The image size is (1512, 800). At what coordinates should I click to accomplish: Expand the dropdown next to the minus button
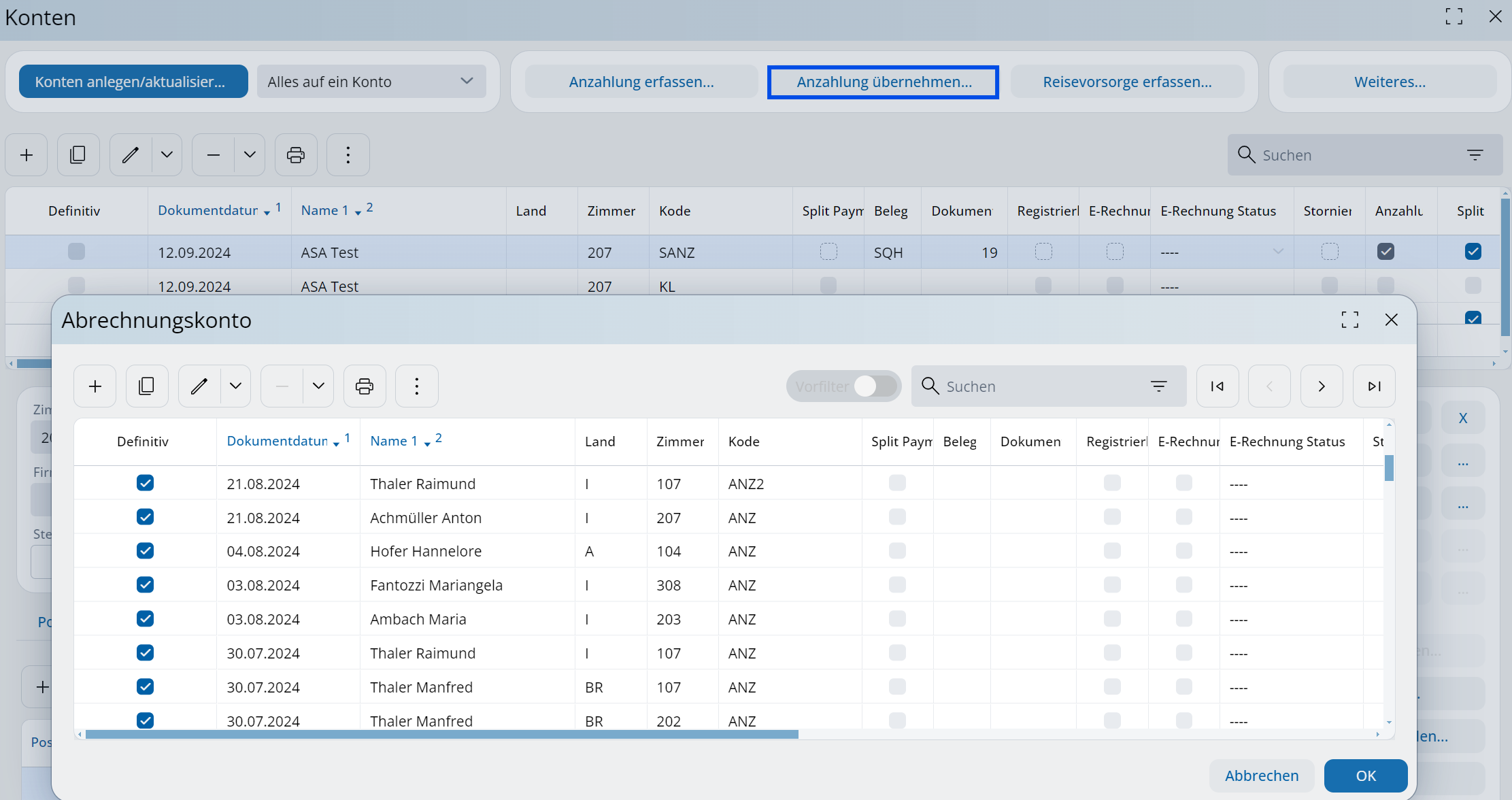point(318,386)
